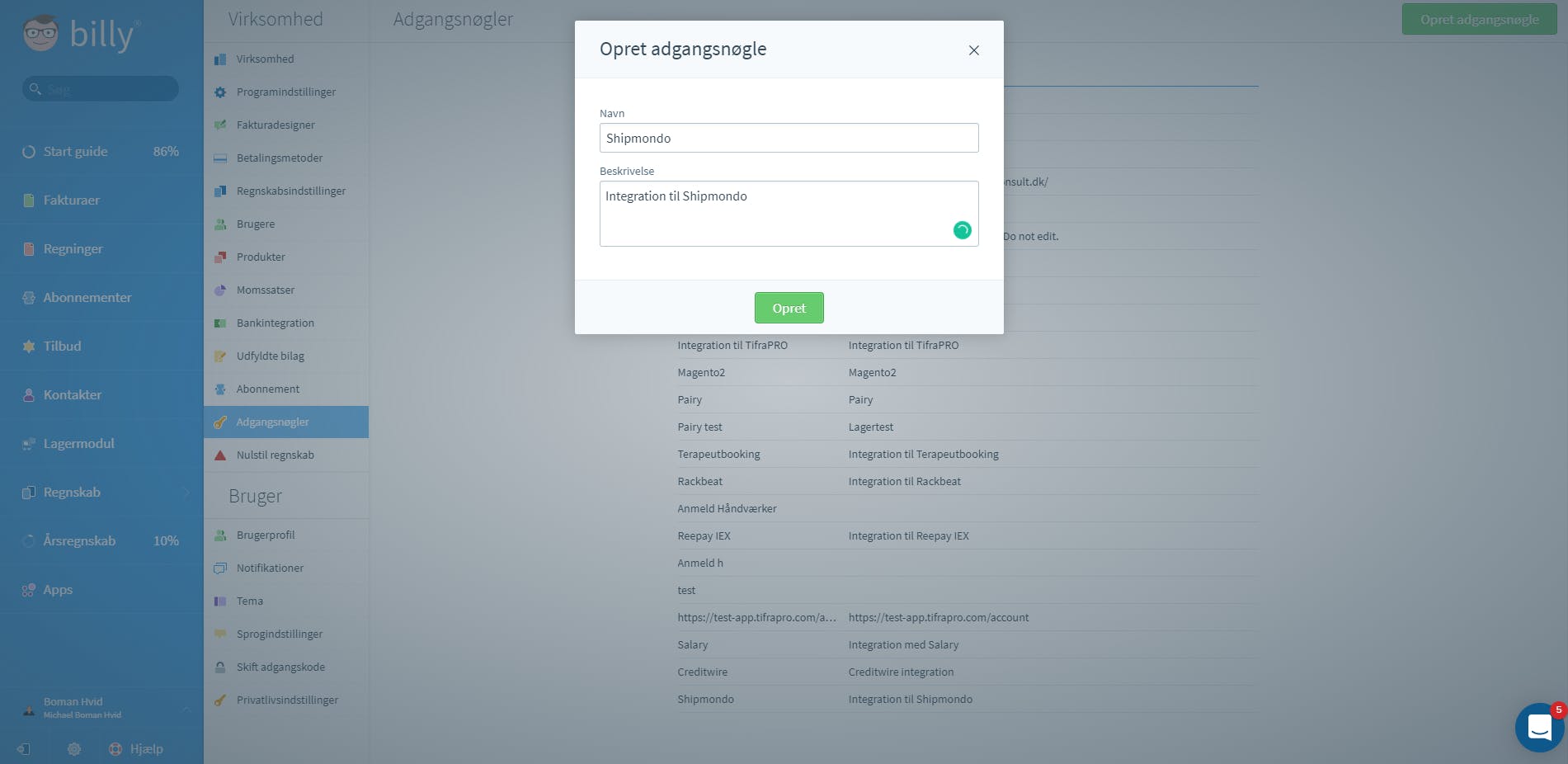
Task: Click the 'test' key row
Action: click(968, 591)
